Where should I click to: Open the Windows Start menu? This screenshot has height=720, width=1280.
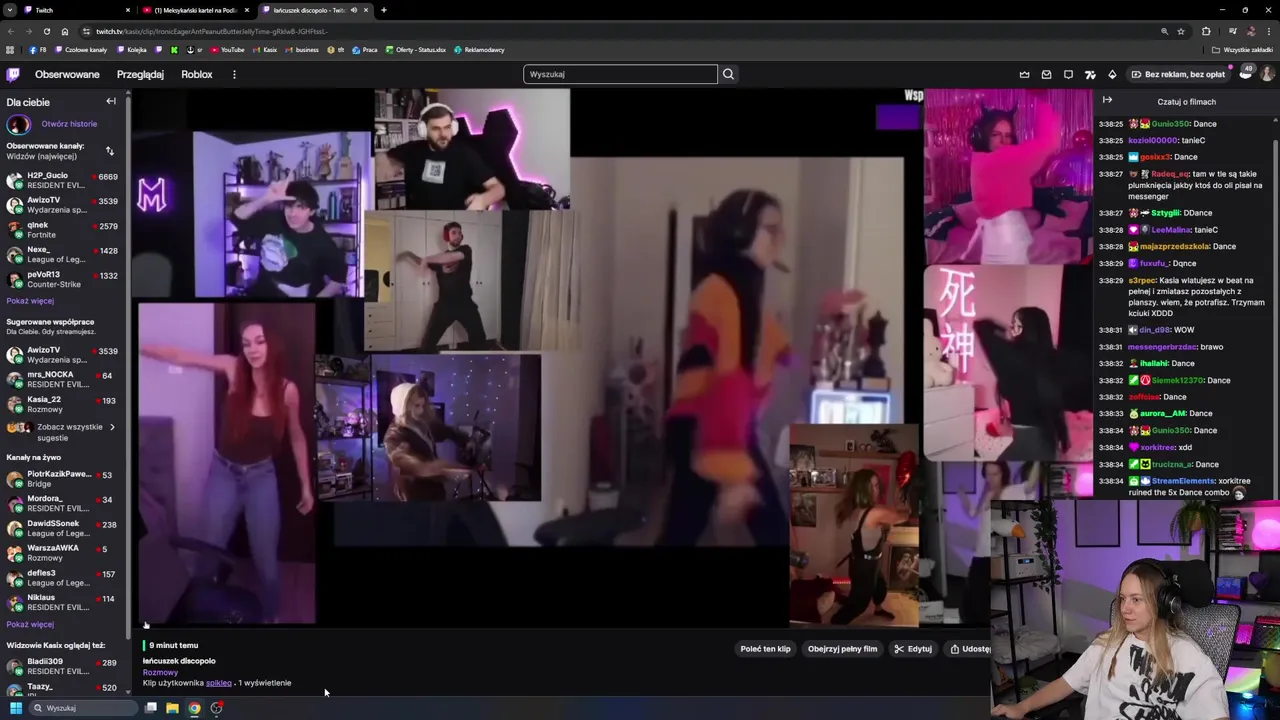point(15,708)
